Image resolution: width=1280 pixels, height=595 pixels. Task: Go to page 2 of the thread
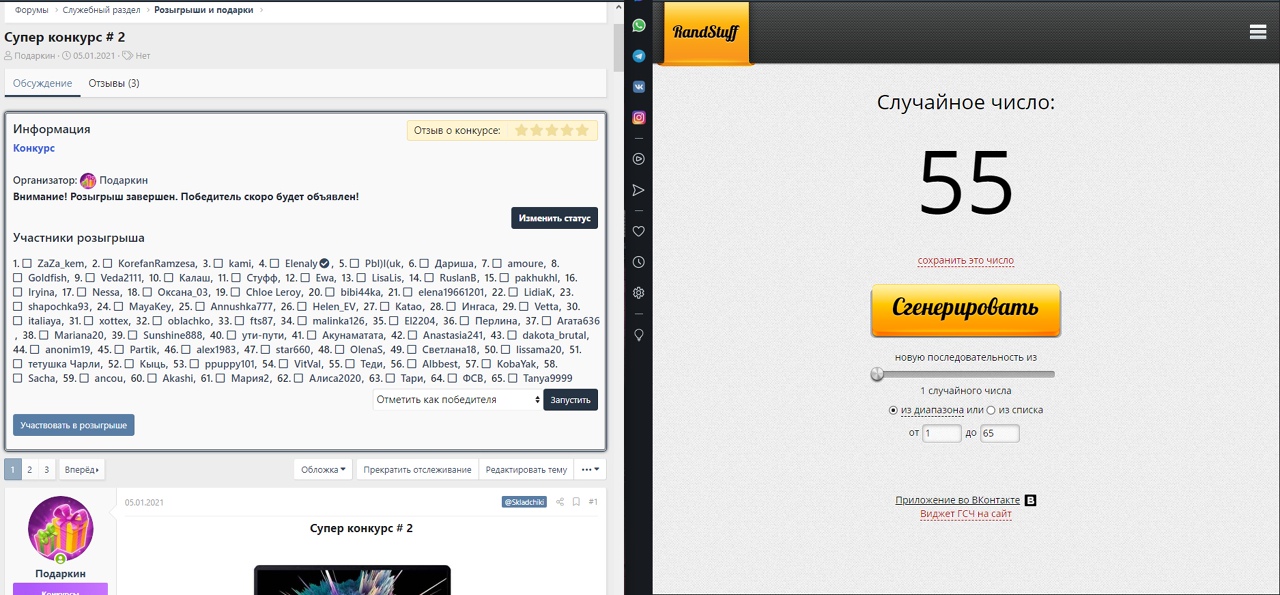tap(29, 470)
